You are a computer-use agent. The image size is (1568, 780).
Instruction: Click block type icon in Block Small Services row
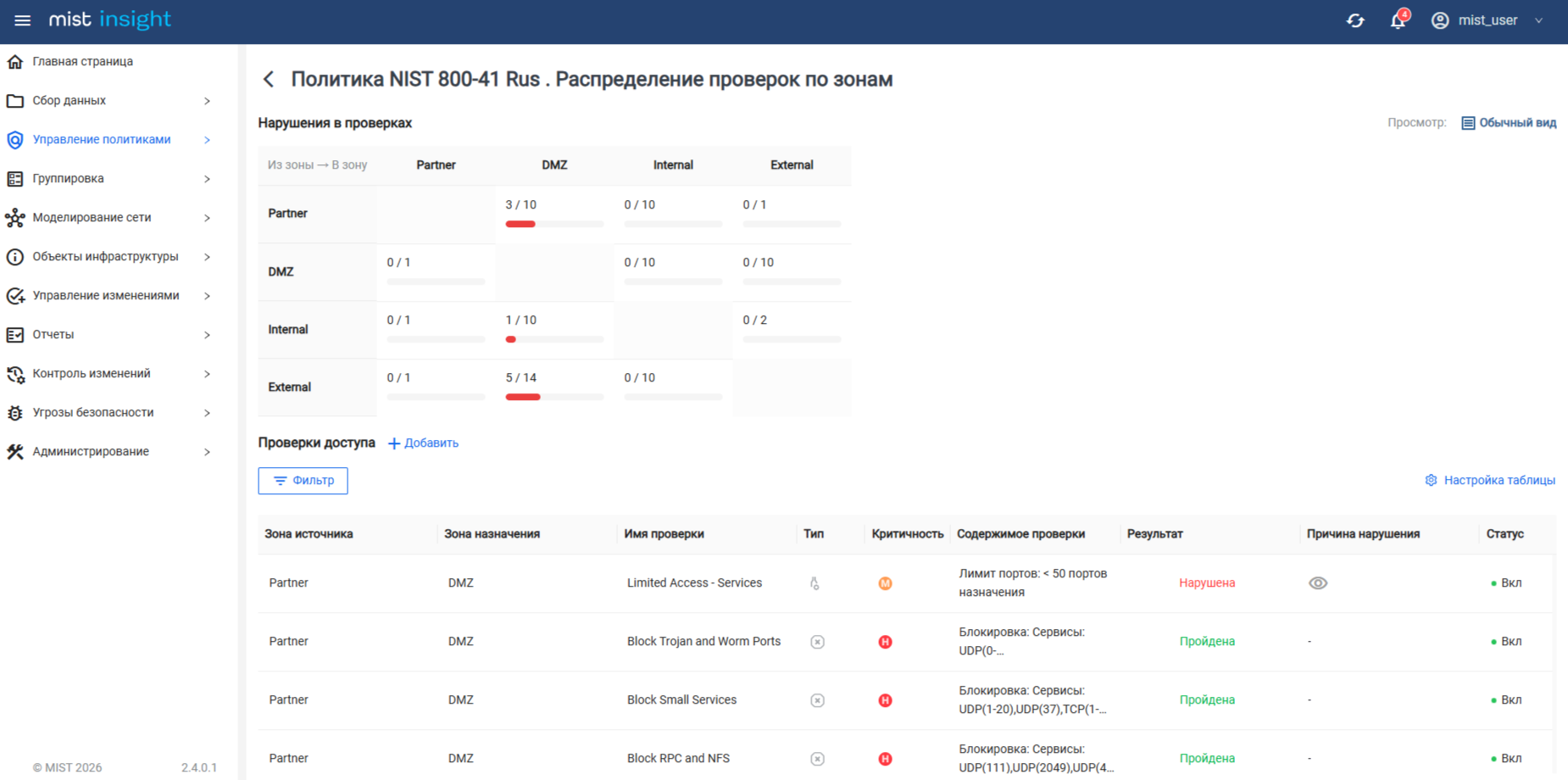817,700
